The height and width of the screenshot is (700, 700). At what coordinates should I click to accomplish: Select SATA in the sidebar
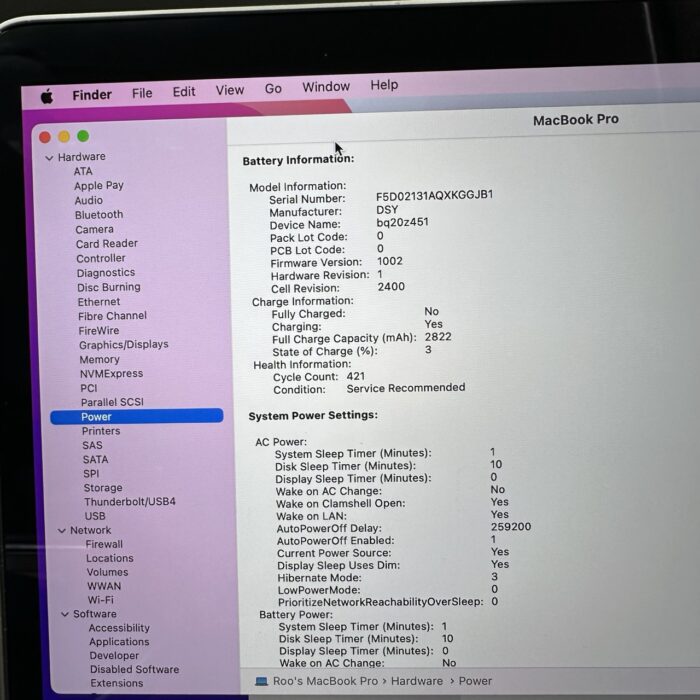(x=96, y=460)
